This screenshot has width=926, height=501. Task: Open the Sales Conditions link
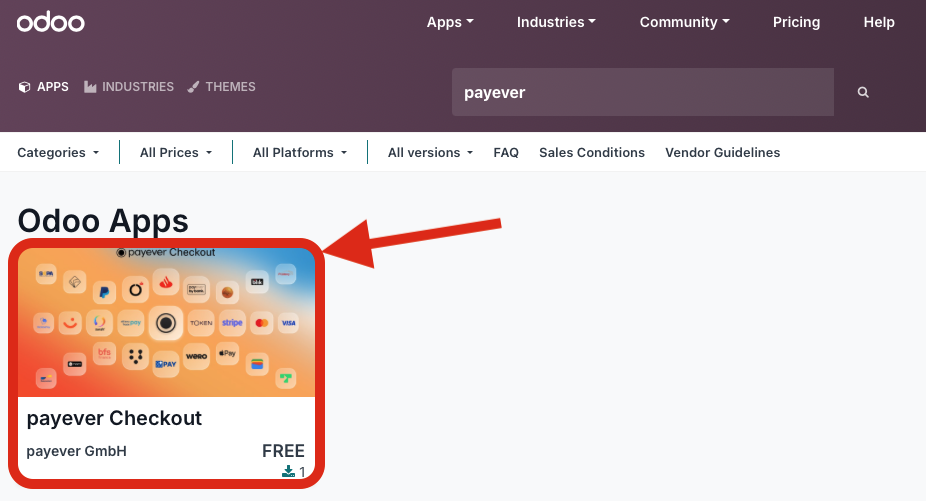click(x=592, y=152)
